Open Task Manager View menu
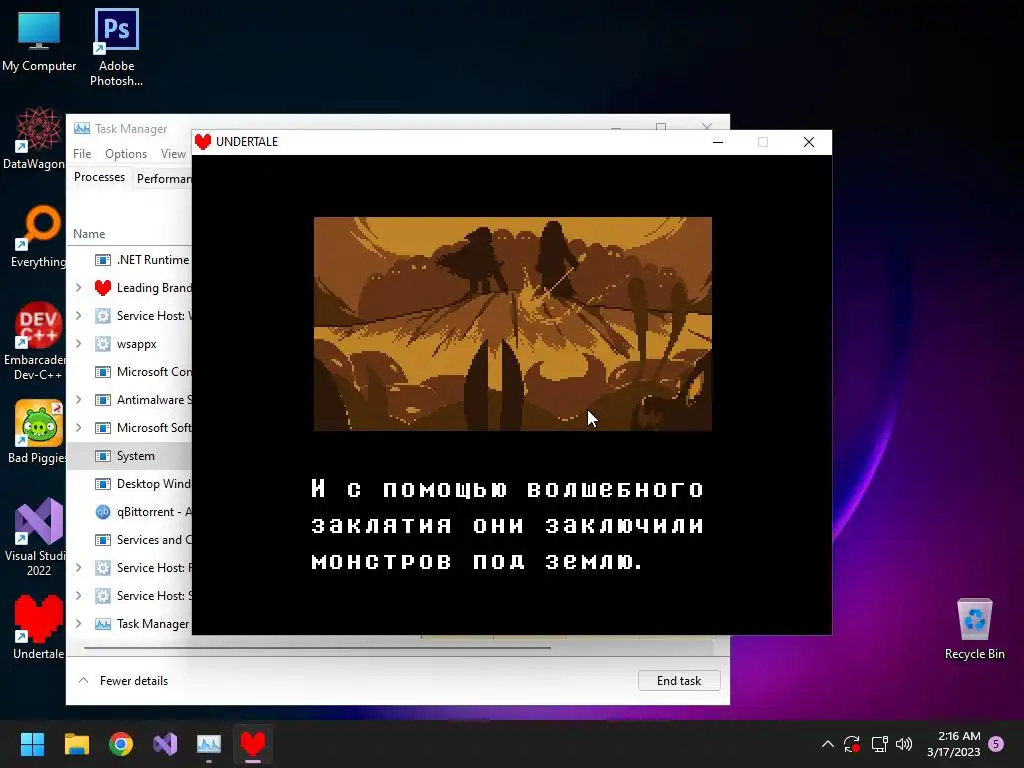Screen dimensions: 1024x768 (173, 153)
